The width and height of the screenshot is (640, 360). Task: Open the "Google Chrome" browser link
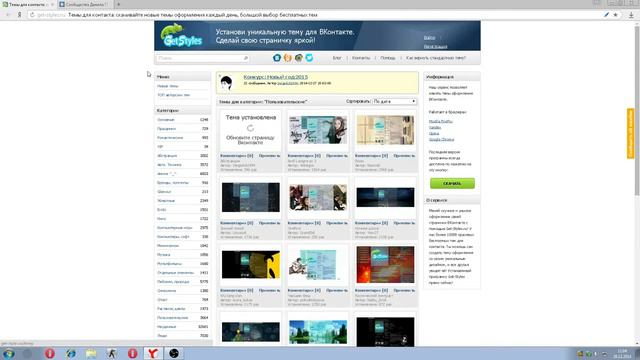pyautogui.click(x=441, y=140)
